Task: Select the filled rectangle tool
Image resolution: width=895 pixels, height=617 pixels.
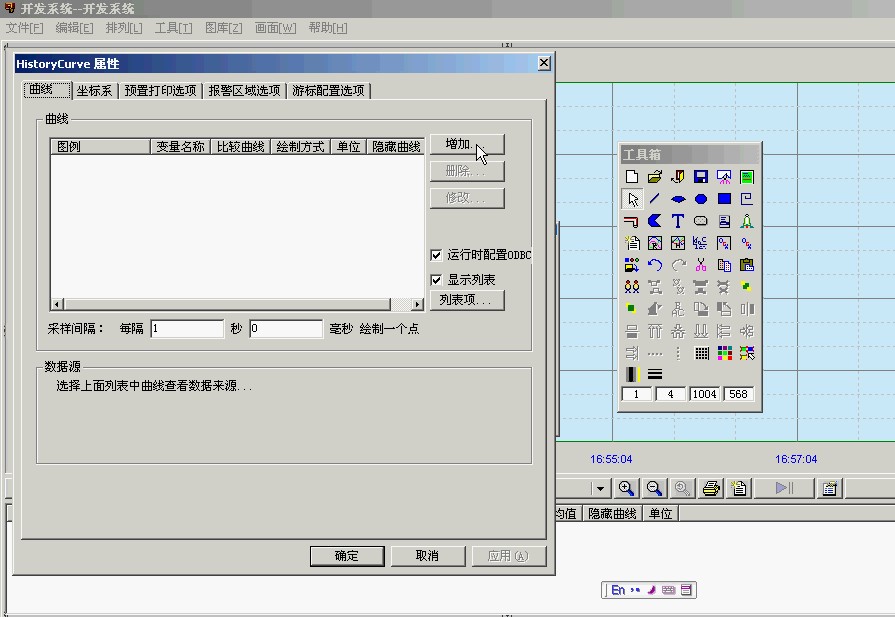Action: pyautogui.click(x=724, y=199)
